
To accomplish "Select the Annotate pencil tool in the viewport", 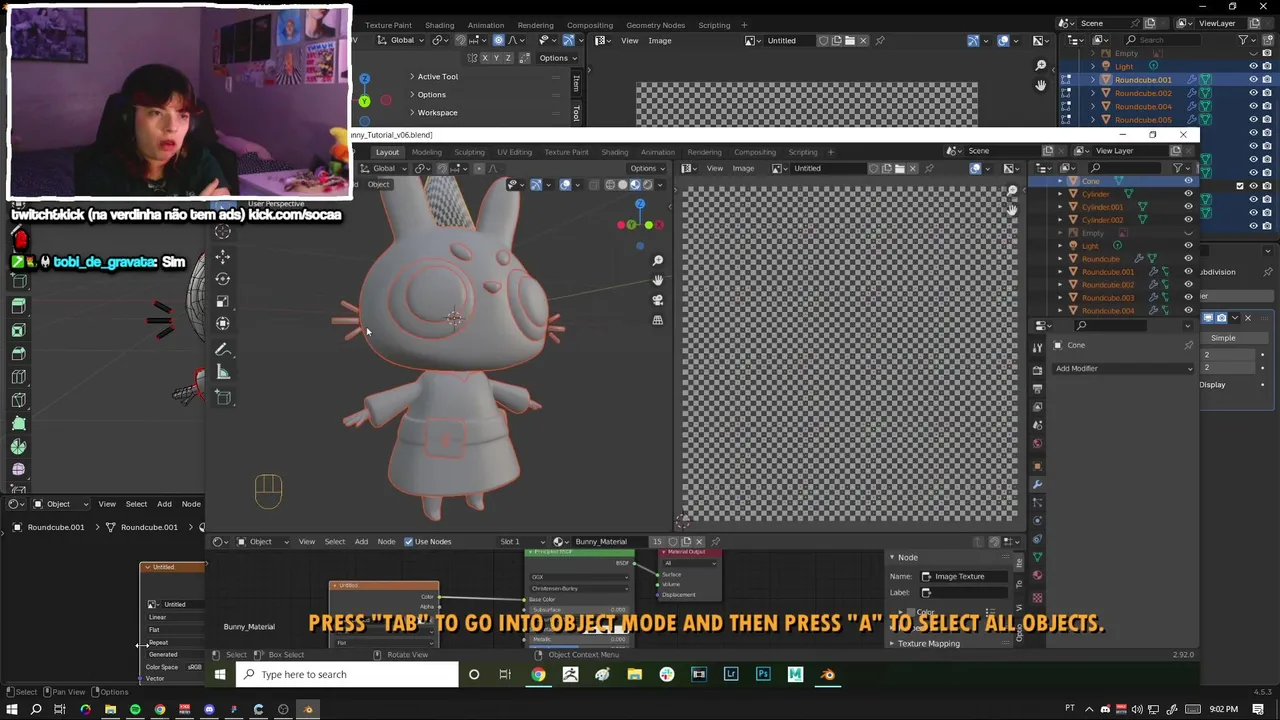I will [223, 350].
